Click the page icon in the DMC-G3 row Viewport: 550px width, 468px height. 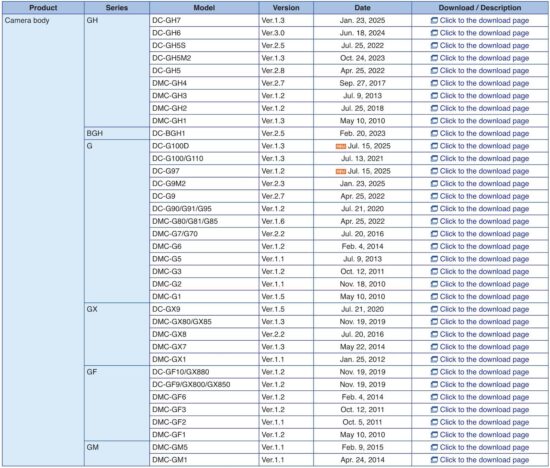click(x=434, y=271)
